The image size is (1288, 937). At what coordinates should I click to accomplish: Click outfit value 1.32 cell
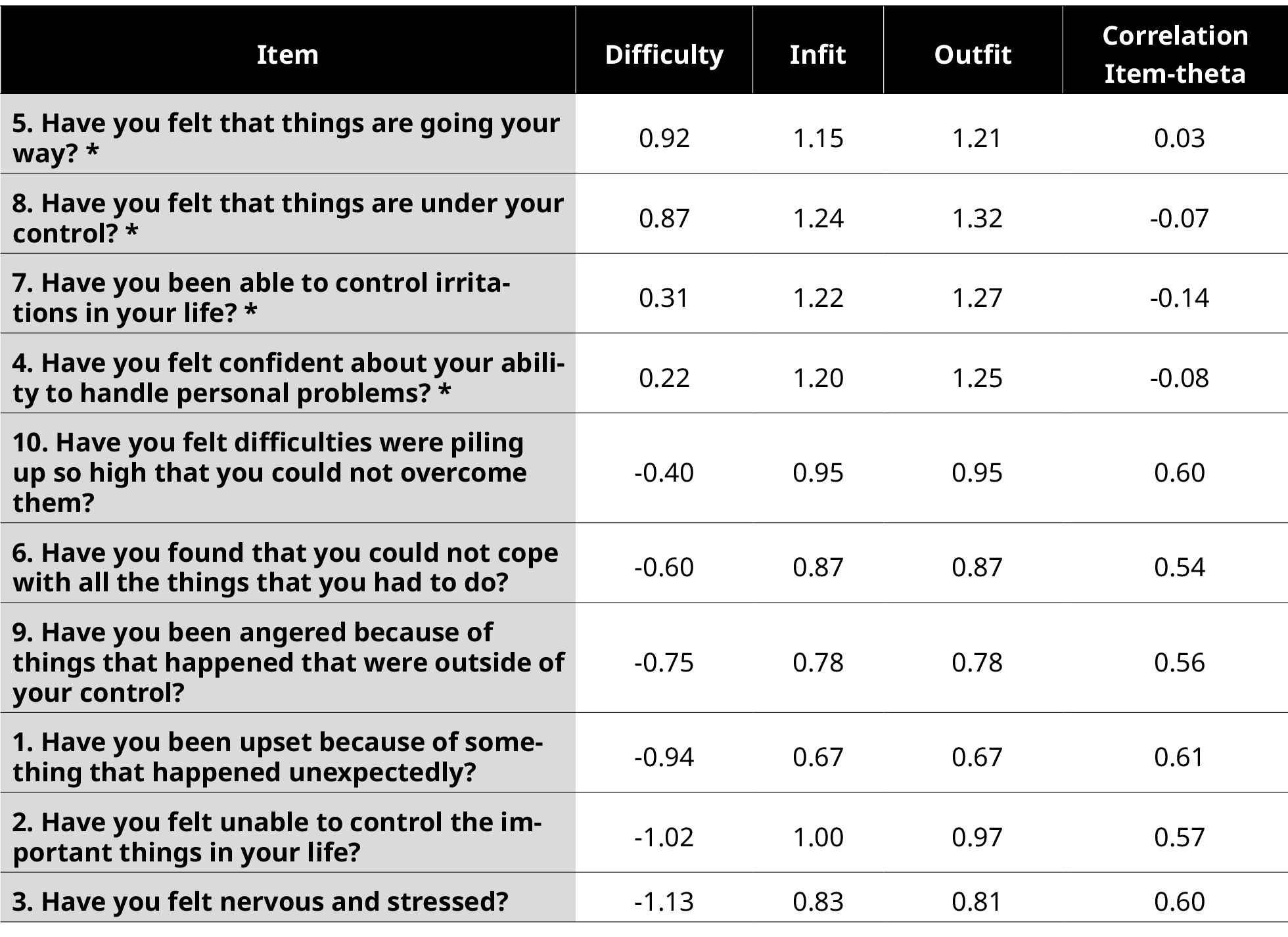[977, 218]
